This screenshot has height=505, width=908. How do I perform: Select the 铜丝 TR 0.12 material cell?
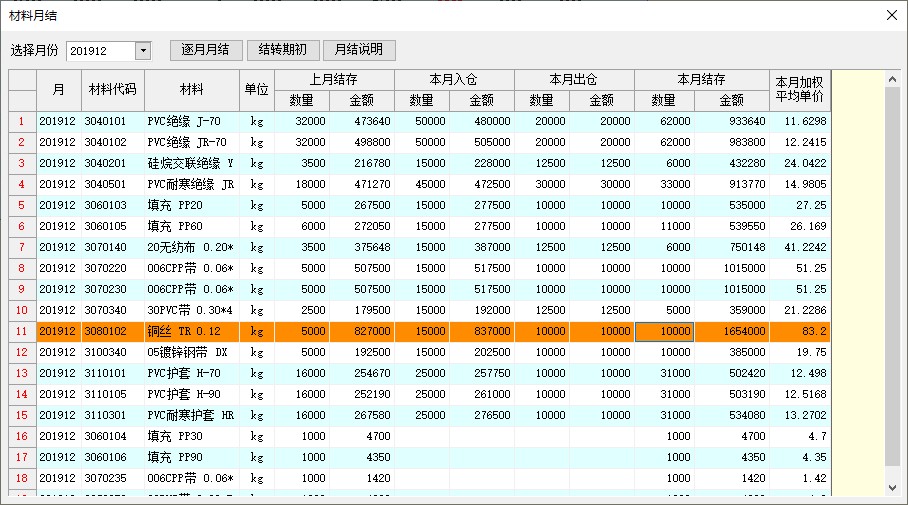(x=191, y=331)
